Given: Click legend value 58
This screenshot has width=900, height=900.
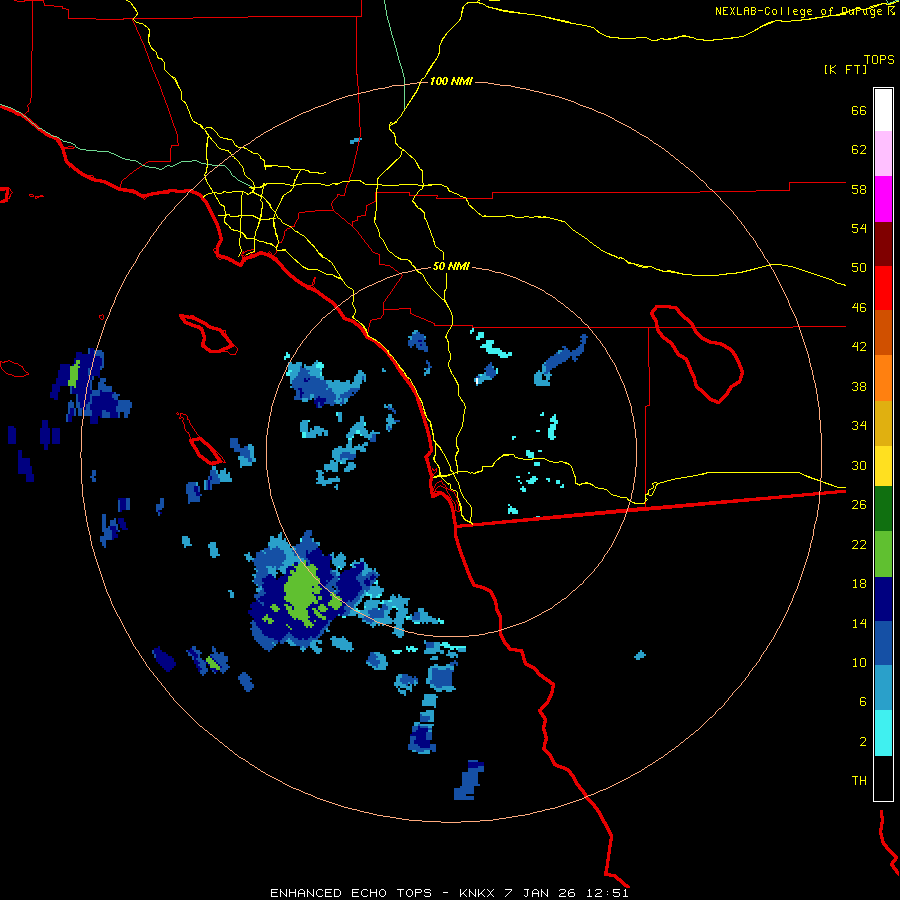Looking at the screenshot, I should pos(859,189).
